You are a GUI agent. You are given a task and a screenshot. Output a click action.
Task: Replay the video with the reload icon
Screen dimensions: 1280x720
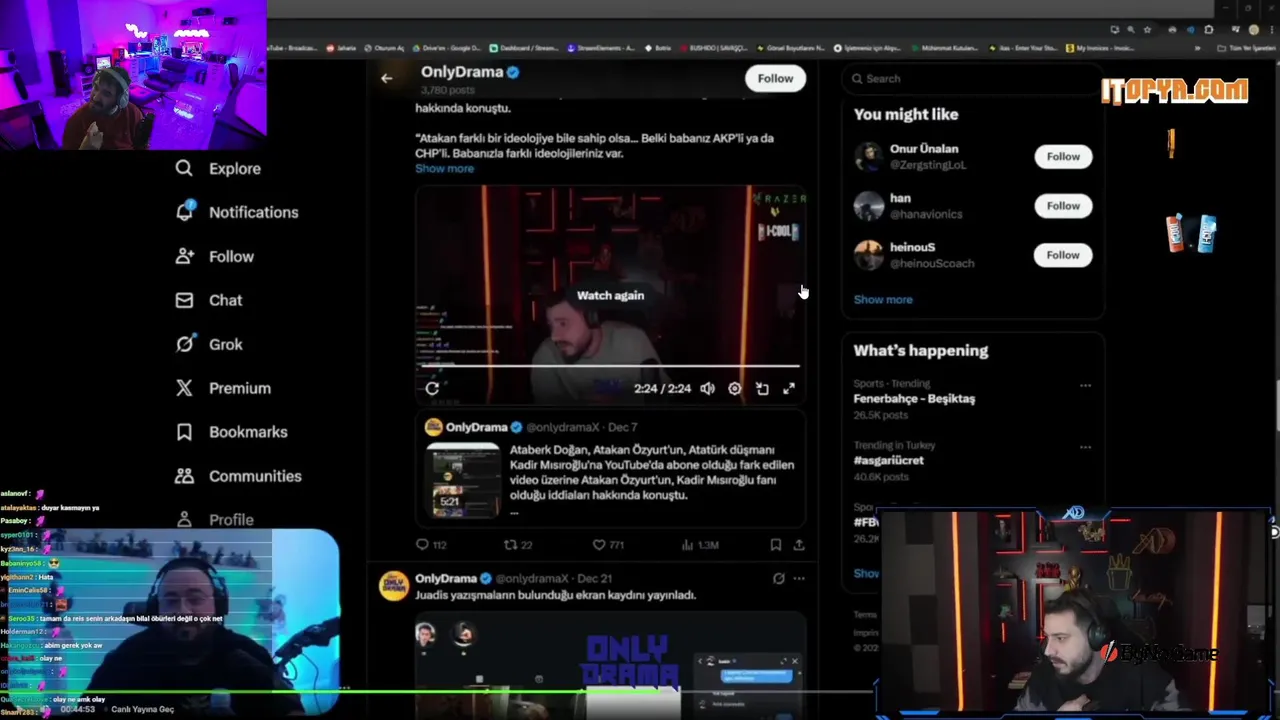pos(432,388)
